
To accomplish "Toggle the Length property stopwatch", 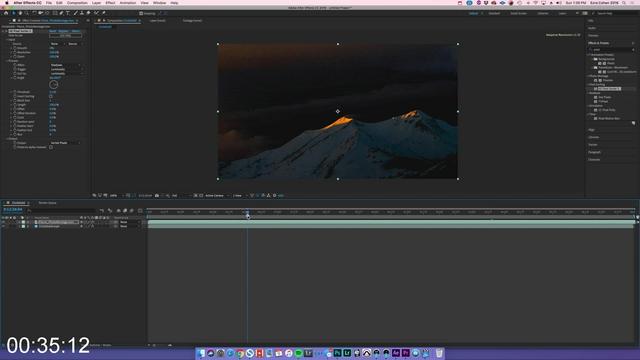I will (x=15, y=105).
